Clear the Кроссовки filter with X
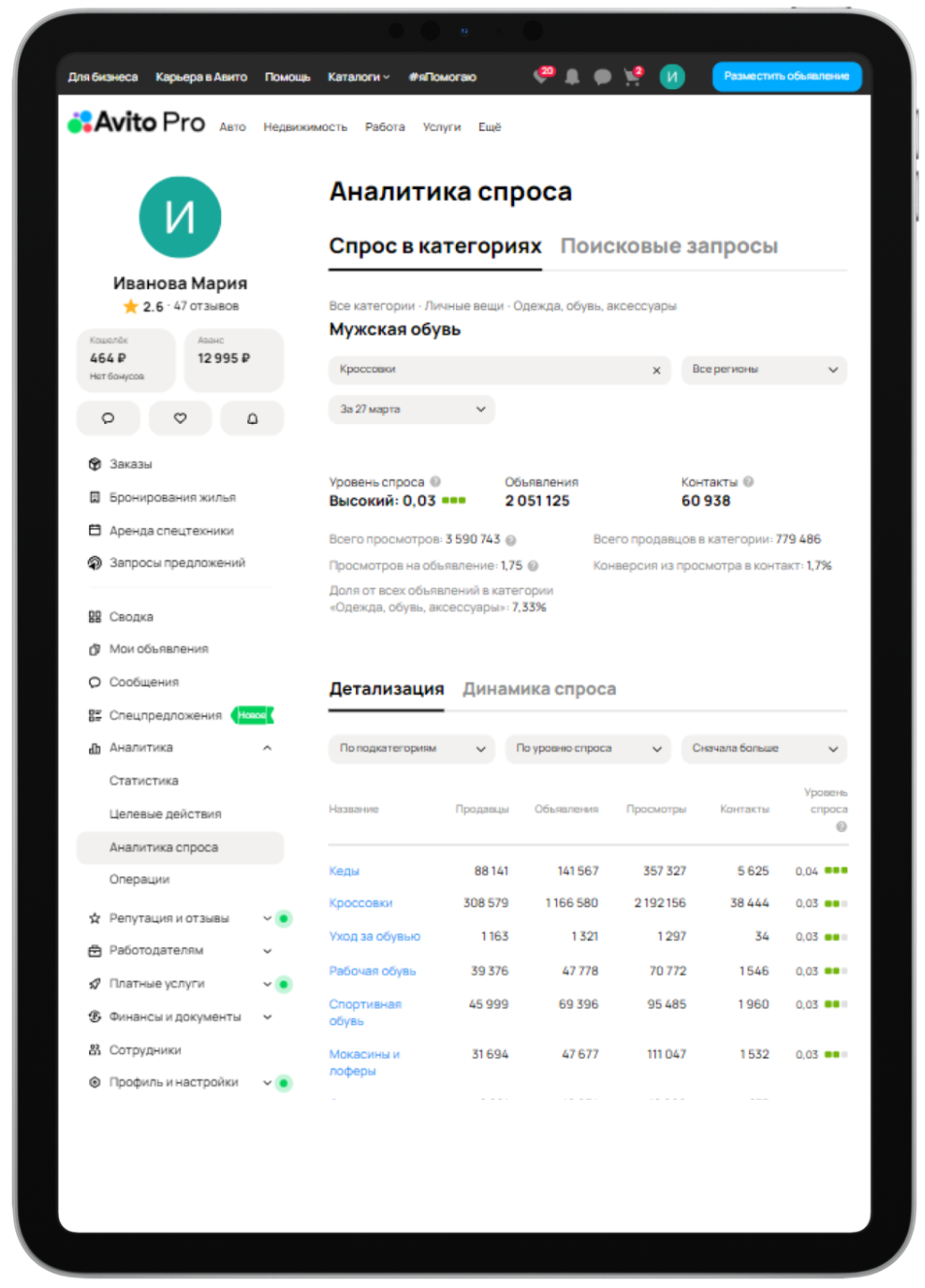925x1288 pixels. (656, 371)
